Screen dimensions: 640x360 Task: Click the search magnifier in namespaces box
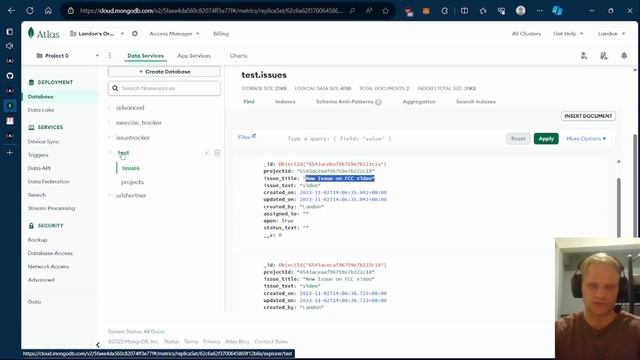click(x=115, y=88)
